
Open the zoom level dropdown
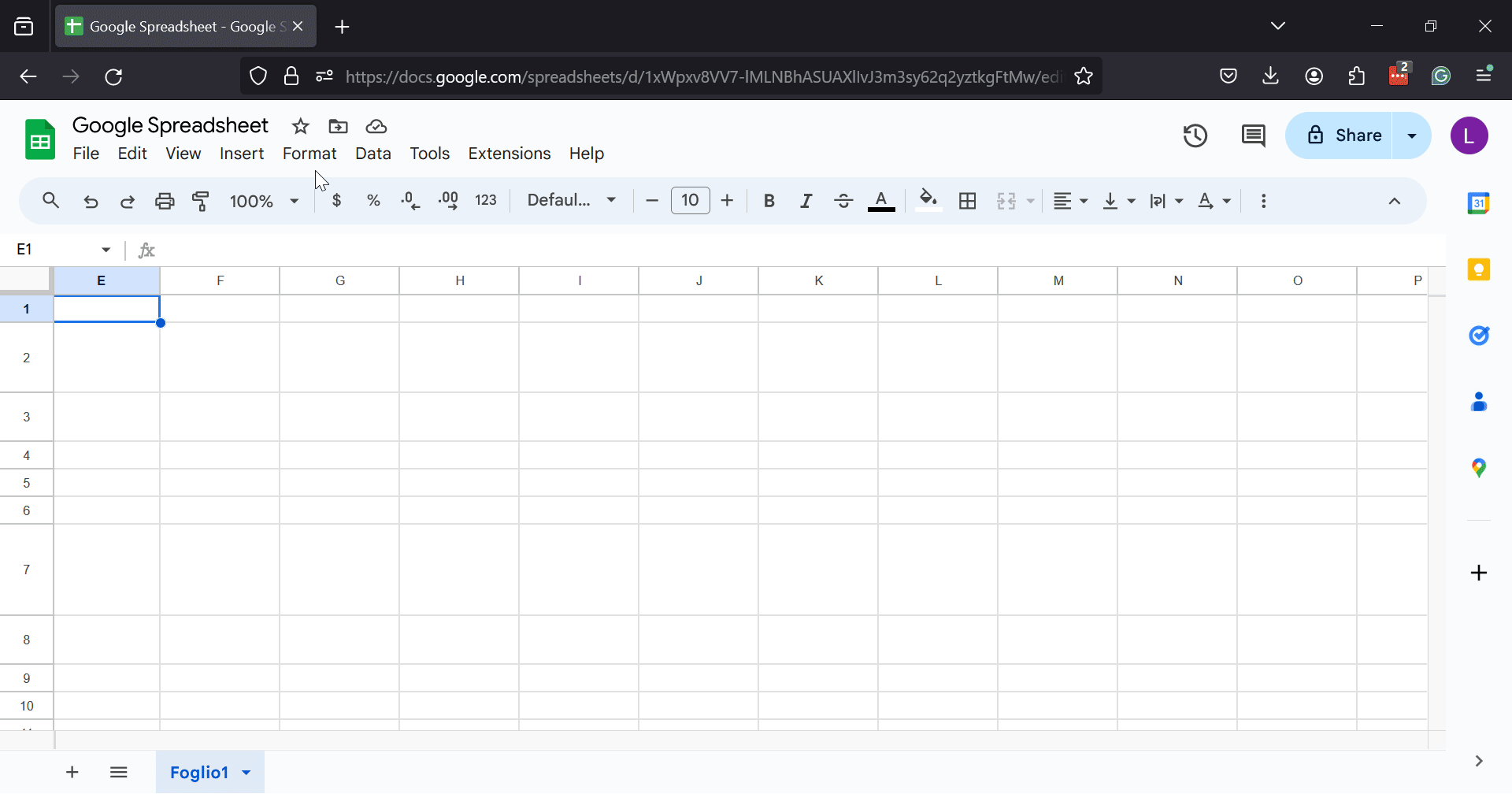pyautogui.click(x=262, y=201)
